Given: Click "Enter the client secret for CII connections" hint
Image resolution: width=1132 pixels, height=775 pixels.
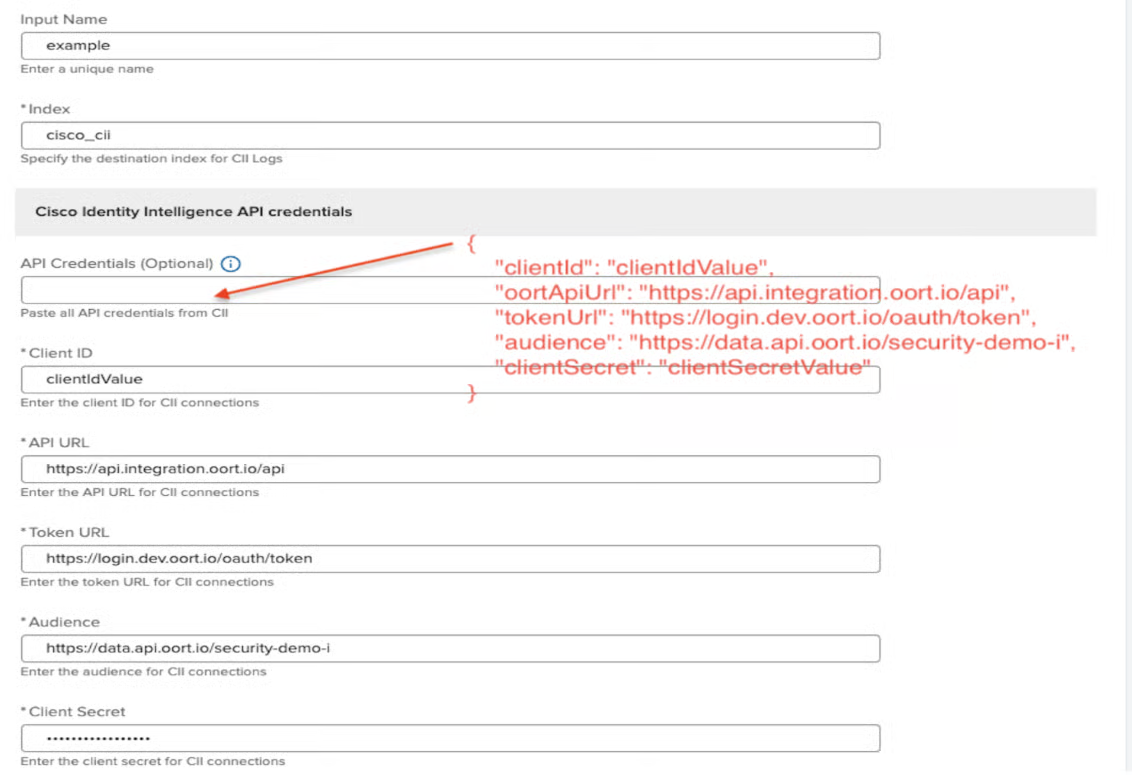Looking at the screenshot, I should coord(153,761).
